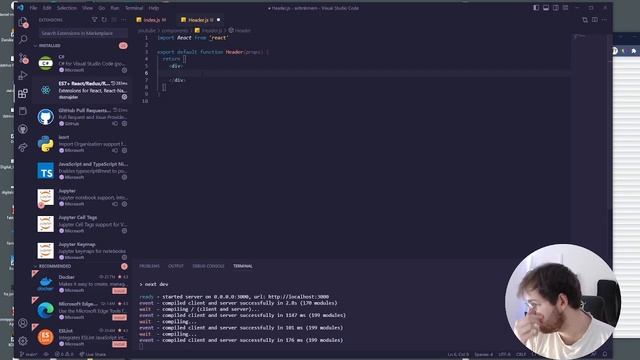Open the GitHub view in activity bar
Screen dimensions: 640x360
(x=23, y=129)
